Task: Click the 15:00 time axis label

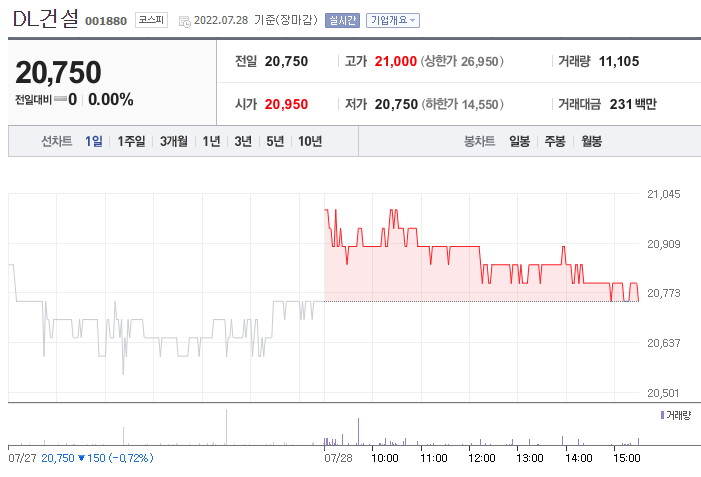Action: tap(626, 458)
